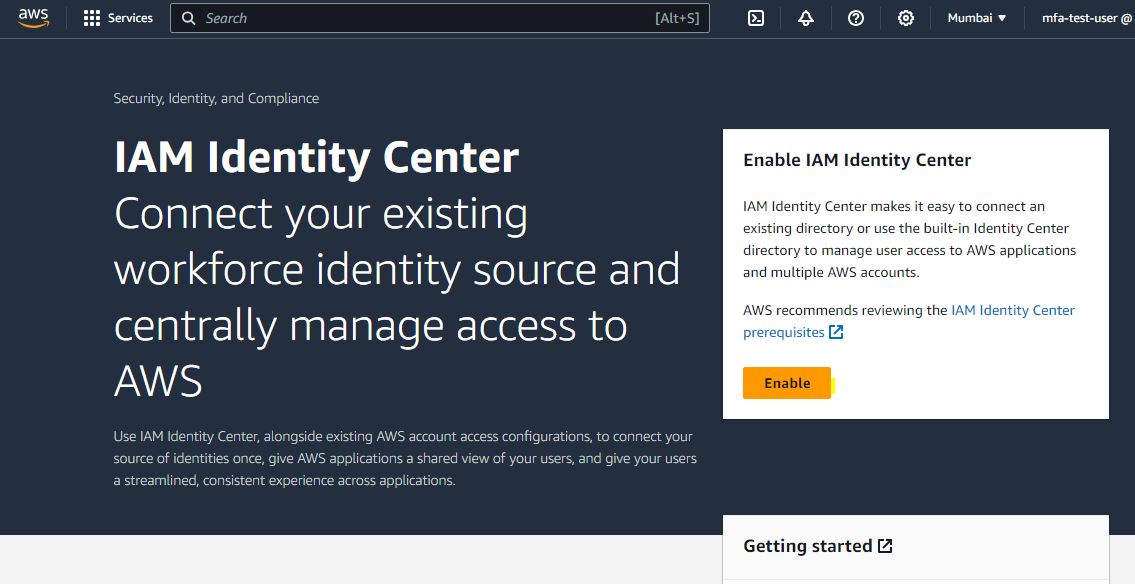Viewport: 1135px width, 584px height.
Task: Open the Services menu label
Action: (130, 18)
